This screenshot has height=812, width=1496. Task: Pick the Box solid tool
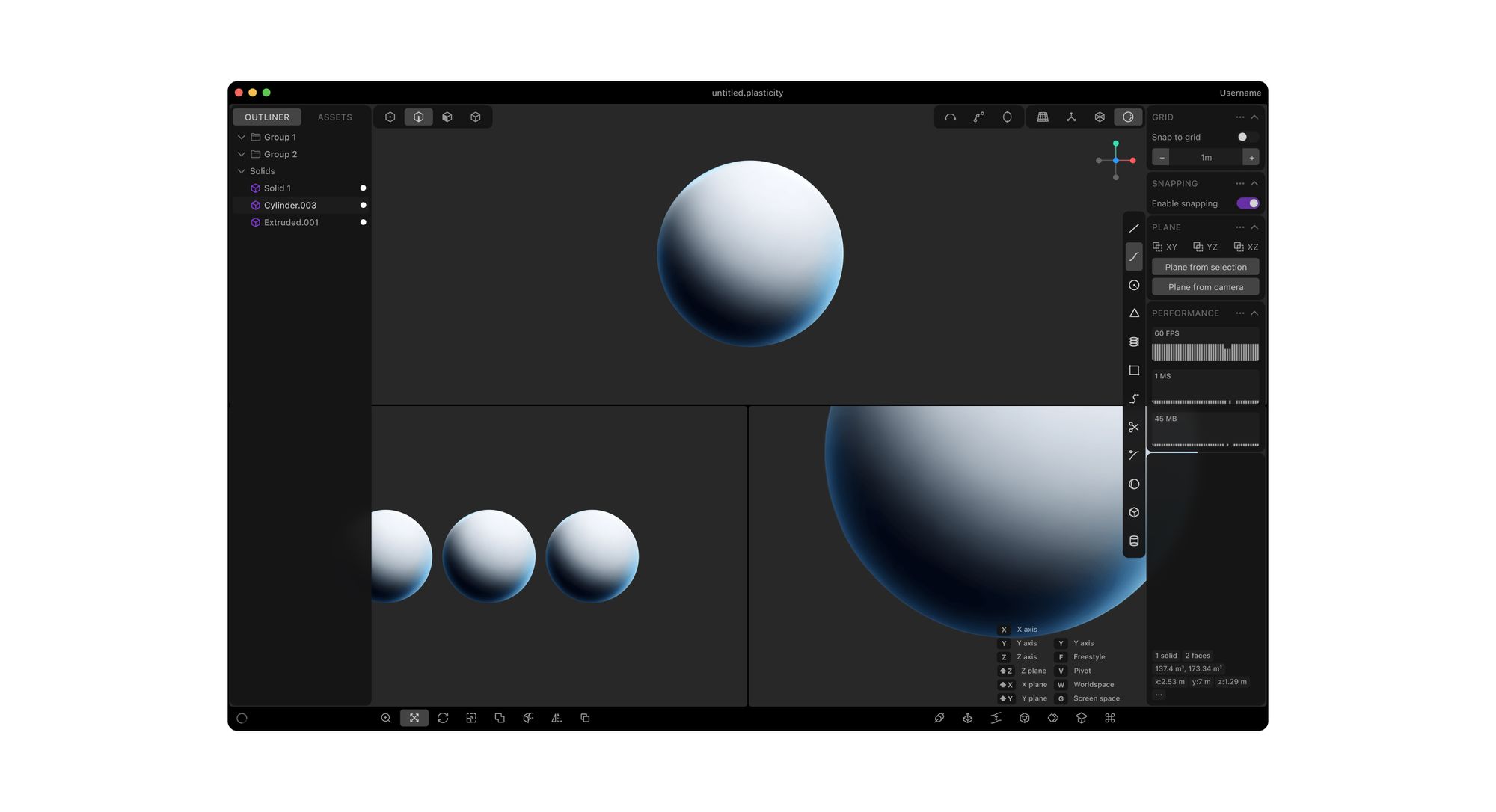pyautogui.click(x=1134, y=512)
